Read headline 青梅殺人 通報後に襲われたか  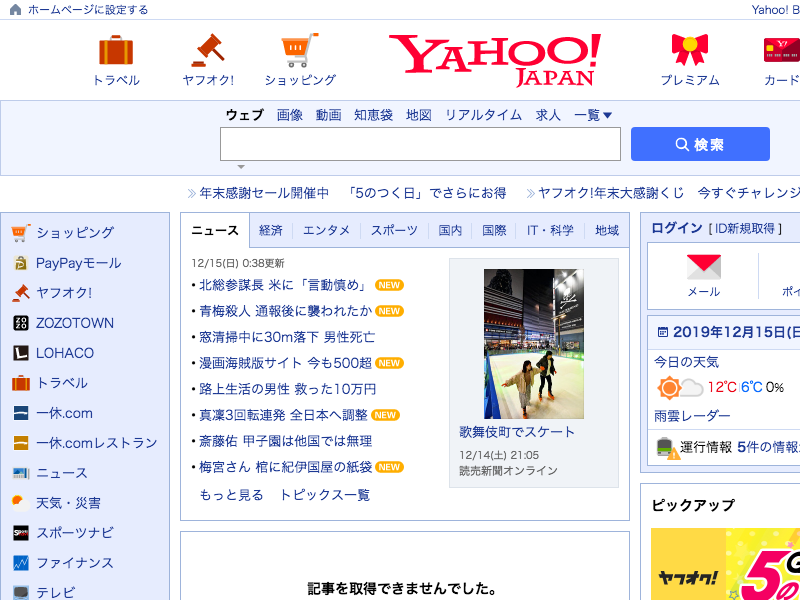point(285,311)
